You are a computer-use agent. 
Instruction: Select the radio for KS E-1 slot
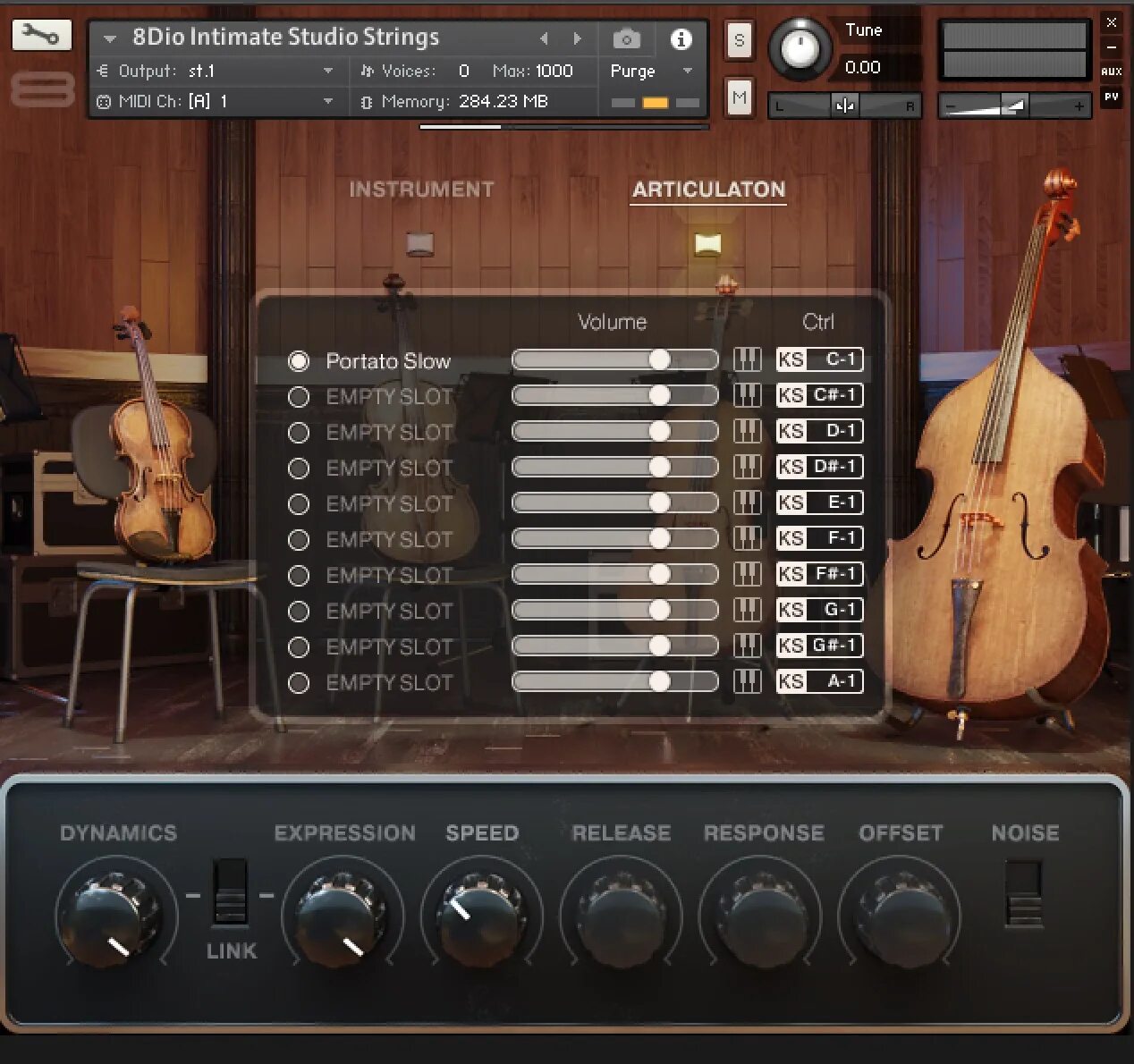point(299,504)
